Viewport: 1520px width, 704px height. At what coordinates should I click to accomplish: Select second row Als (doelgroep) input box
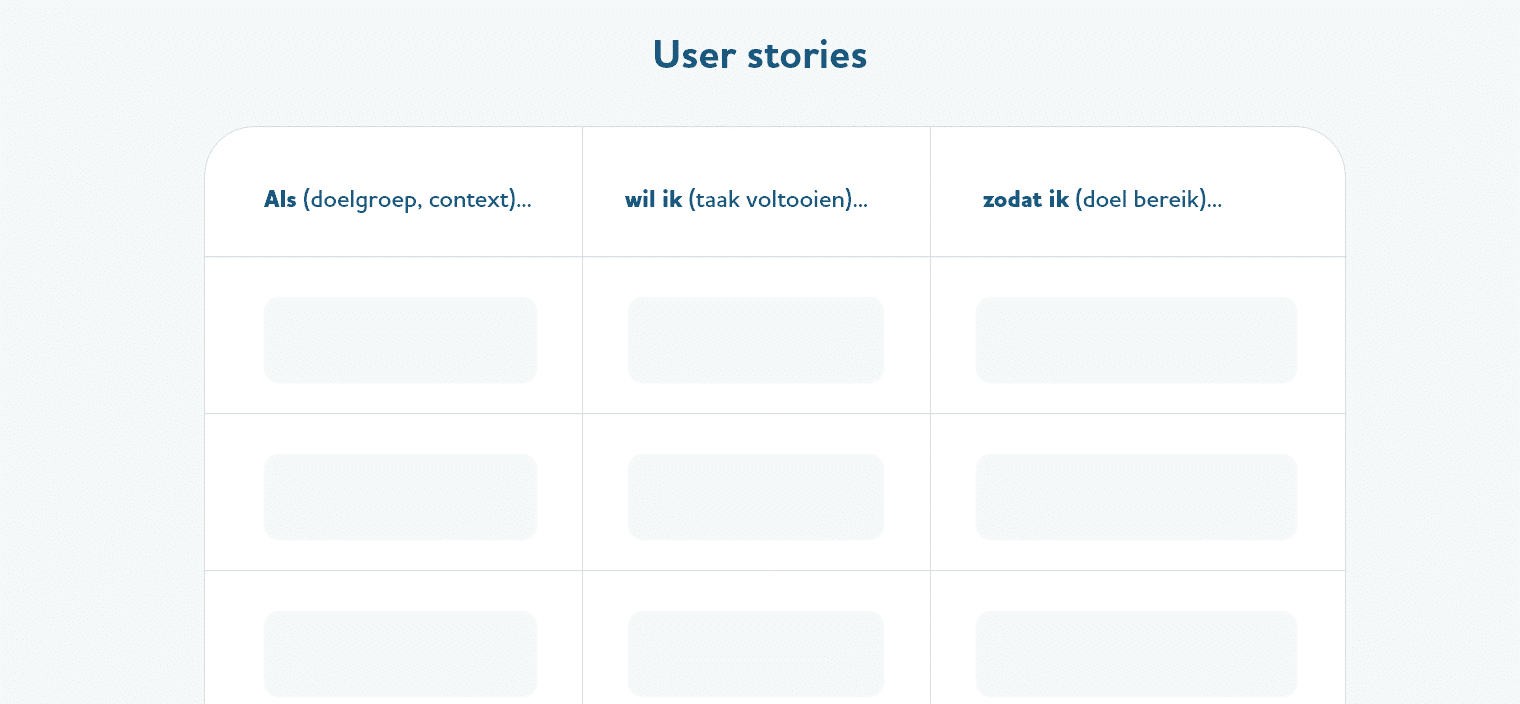pyautogui.click(x=400, y=497)
